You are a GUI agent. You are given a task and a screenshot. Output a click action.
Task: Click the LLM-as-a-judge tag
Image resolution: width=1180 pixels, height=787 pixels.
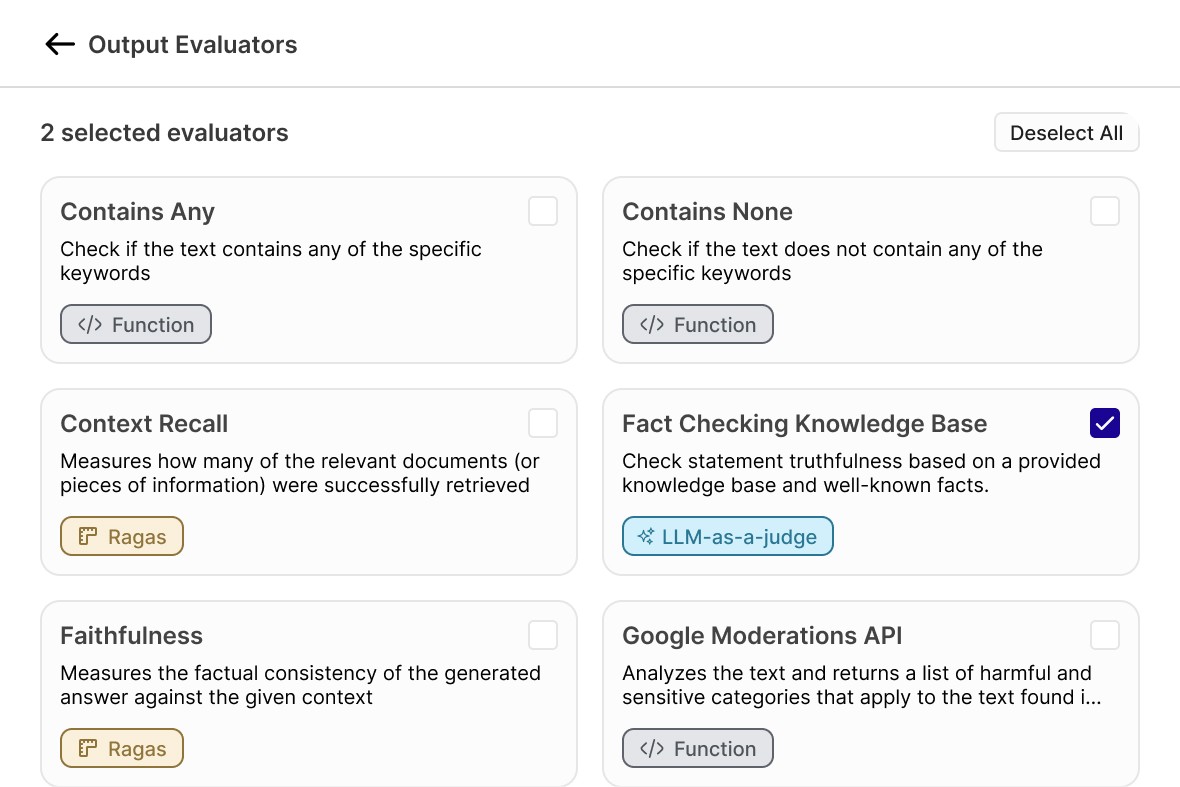(727, 537)
